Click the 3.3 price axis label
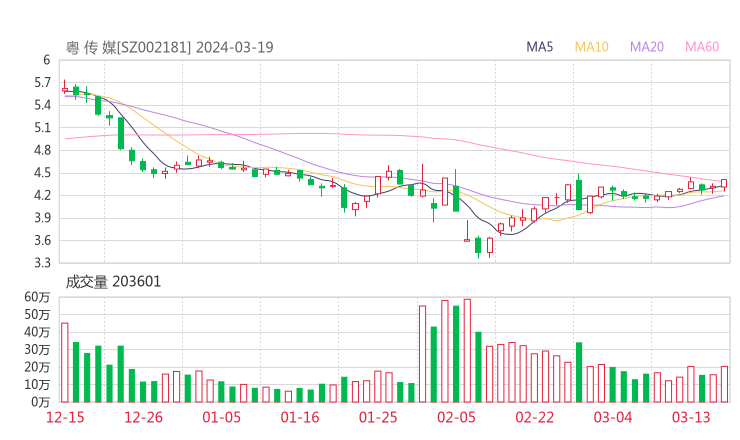The image size is (740, 440). 42,262
